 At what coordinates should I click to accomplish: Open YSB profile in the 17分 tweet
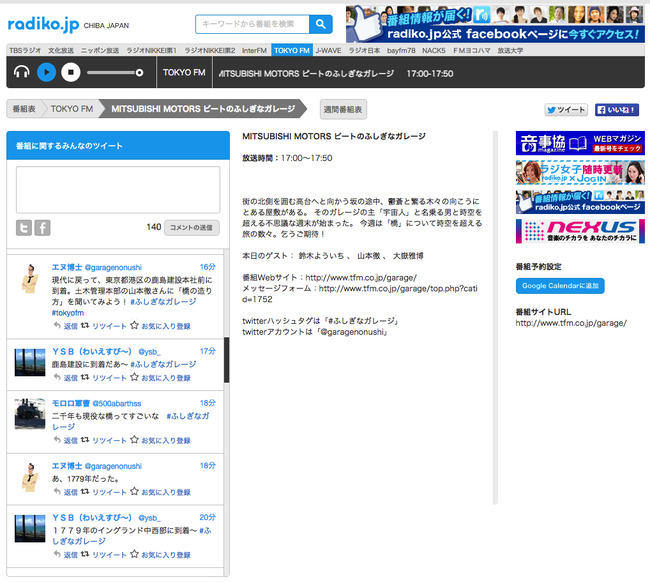coord(106,352)
